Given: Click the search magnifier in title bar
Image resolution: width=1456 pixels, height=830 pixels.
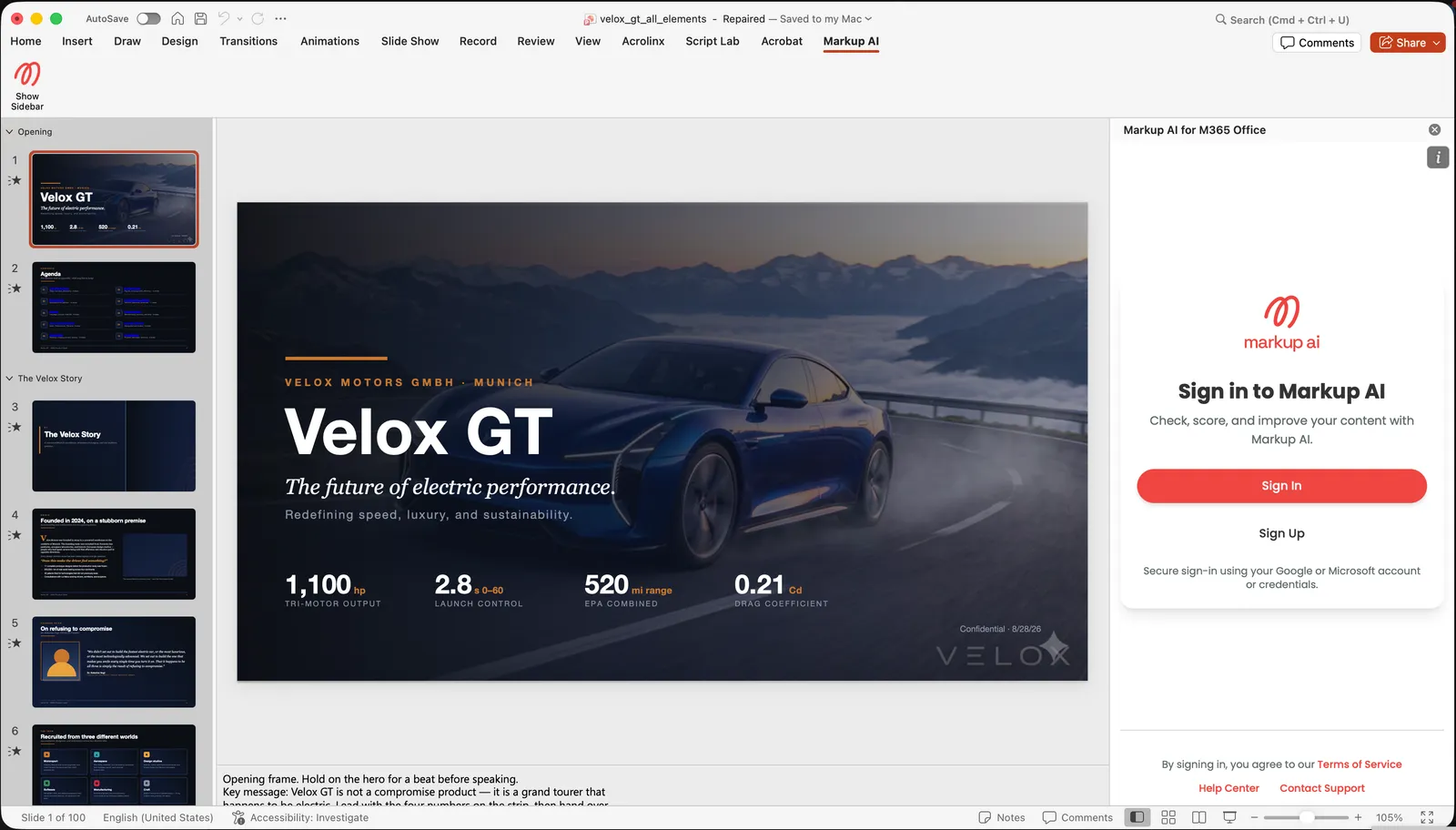Looking at the screenshot, I should coord(1220,19).
